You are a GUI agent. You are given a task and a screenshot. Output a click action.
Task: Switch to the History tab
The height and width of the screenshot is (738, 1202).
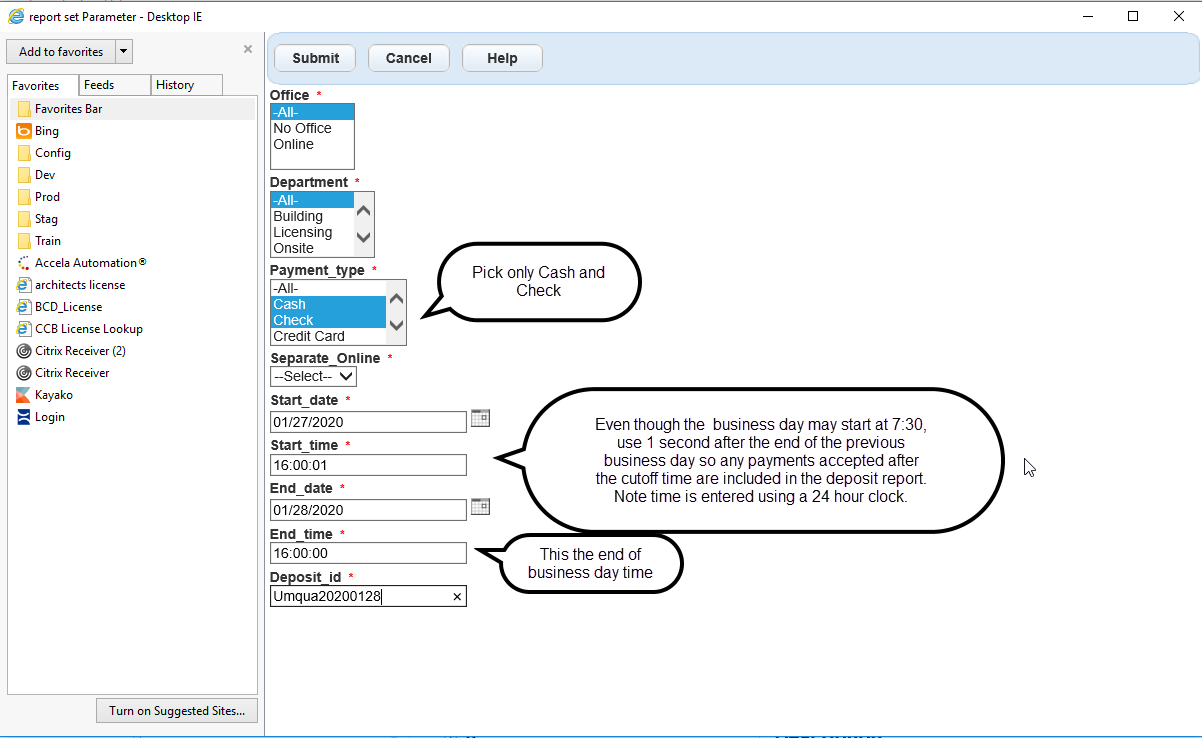click(x=175, y=85)
